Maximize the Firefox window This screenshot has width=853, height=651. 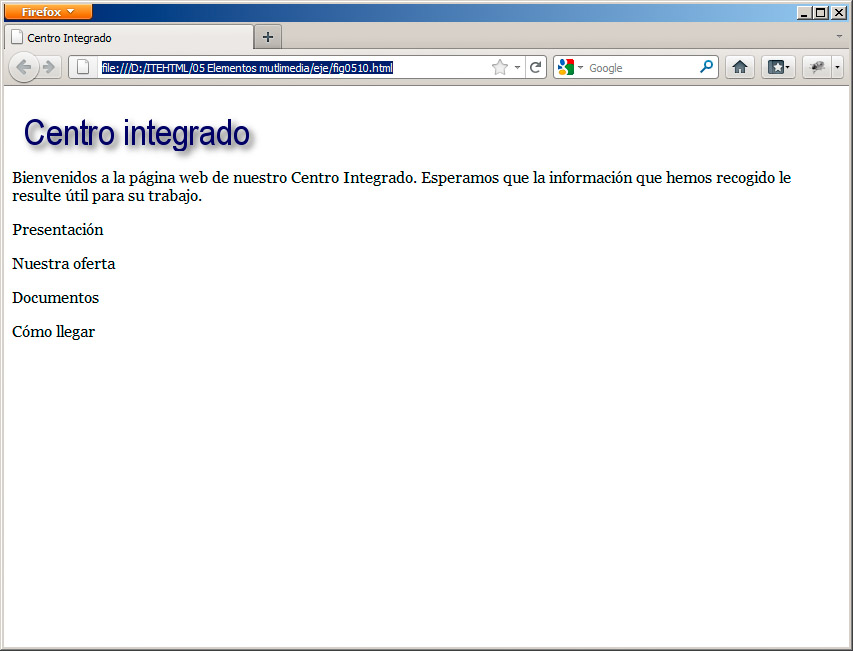tap(821, 13)
